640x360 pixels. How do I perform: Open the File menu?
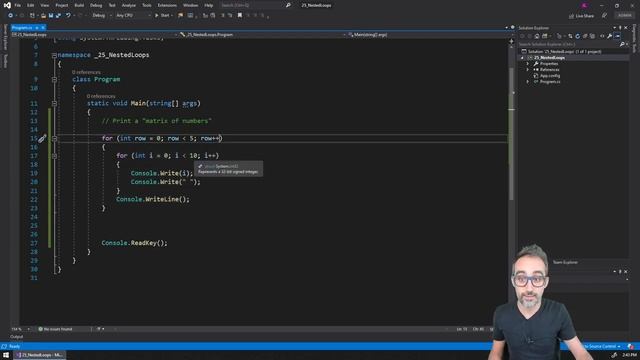[18, 5]
